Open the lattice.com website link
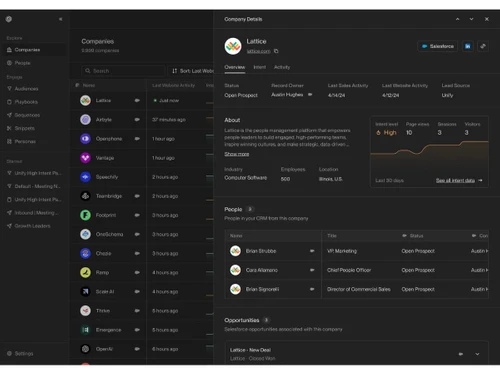Viewport: 500px width, 375px height. 258,51
